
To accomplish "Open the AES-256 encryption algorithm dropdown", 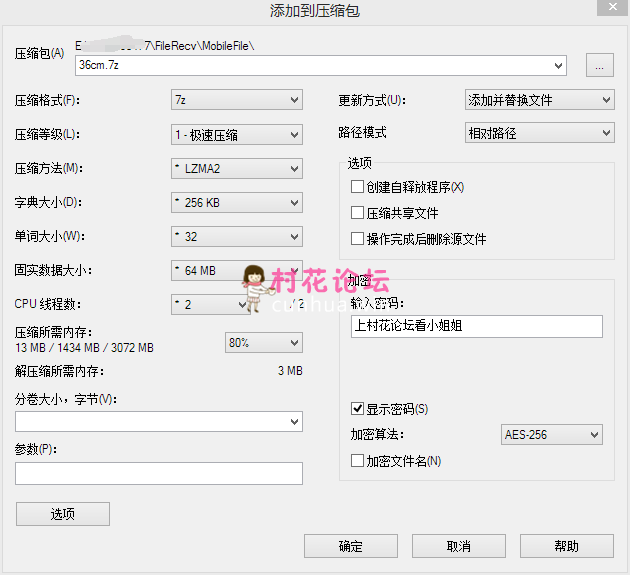I will point(552,434).
